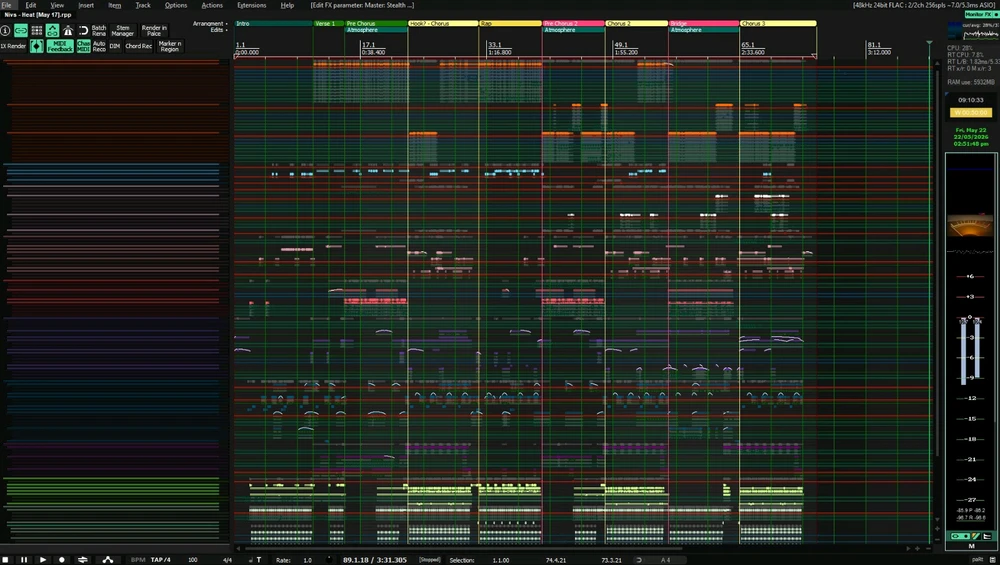Screen dimensions: 1000x565
Task: Select the yellow Rap region
Action: click(510, 24)
